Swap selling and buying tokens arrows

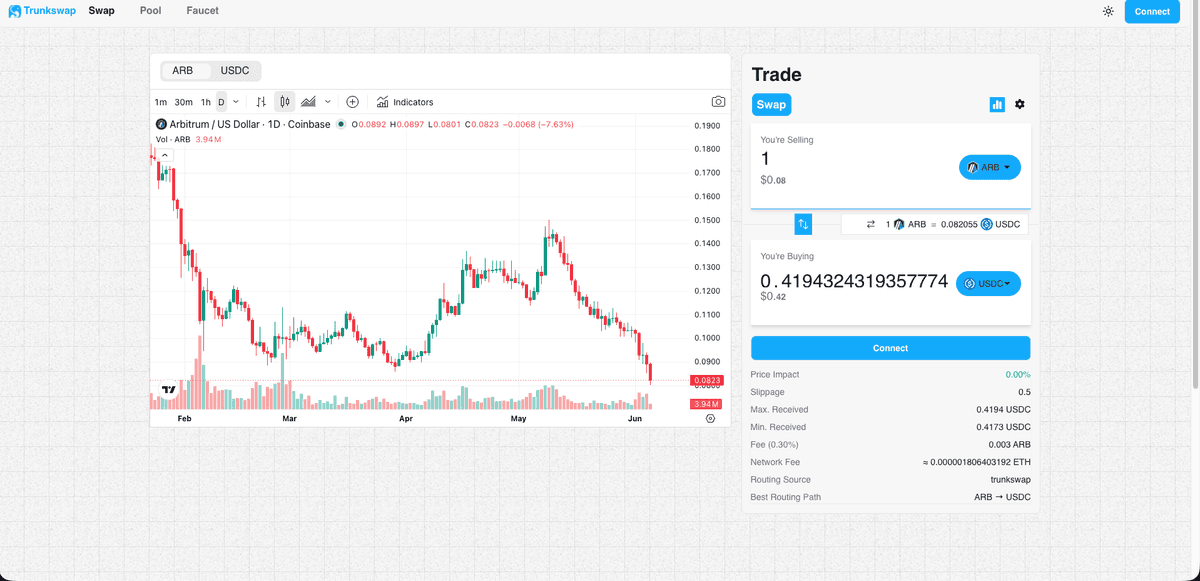click(x=803, y=224)
